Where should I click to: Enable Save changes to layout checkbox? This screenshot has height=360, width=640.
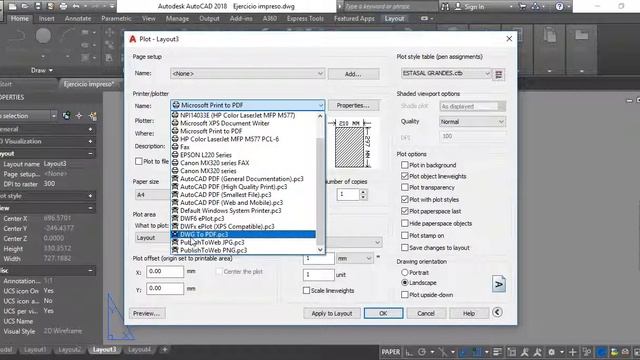point(404,247)
